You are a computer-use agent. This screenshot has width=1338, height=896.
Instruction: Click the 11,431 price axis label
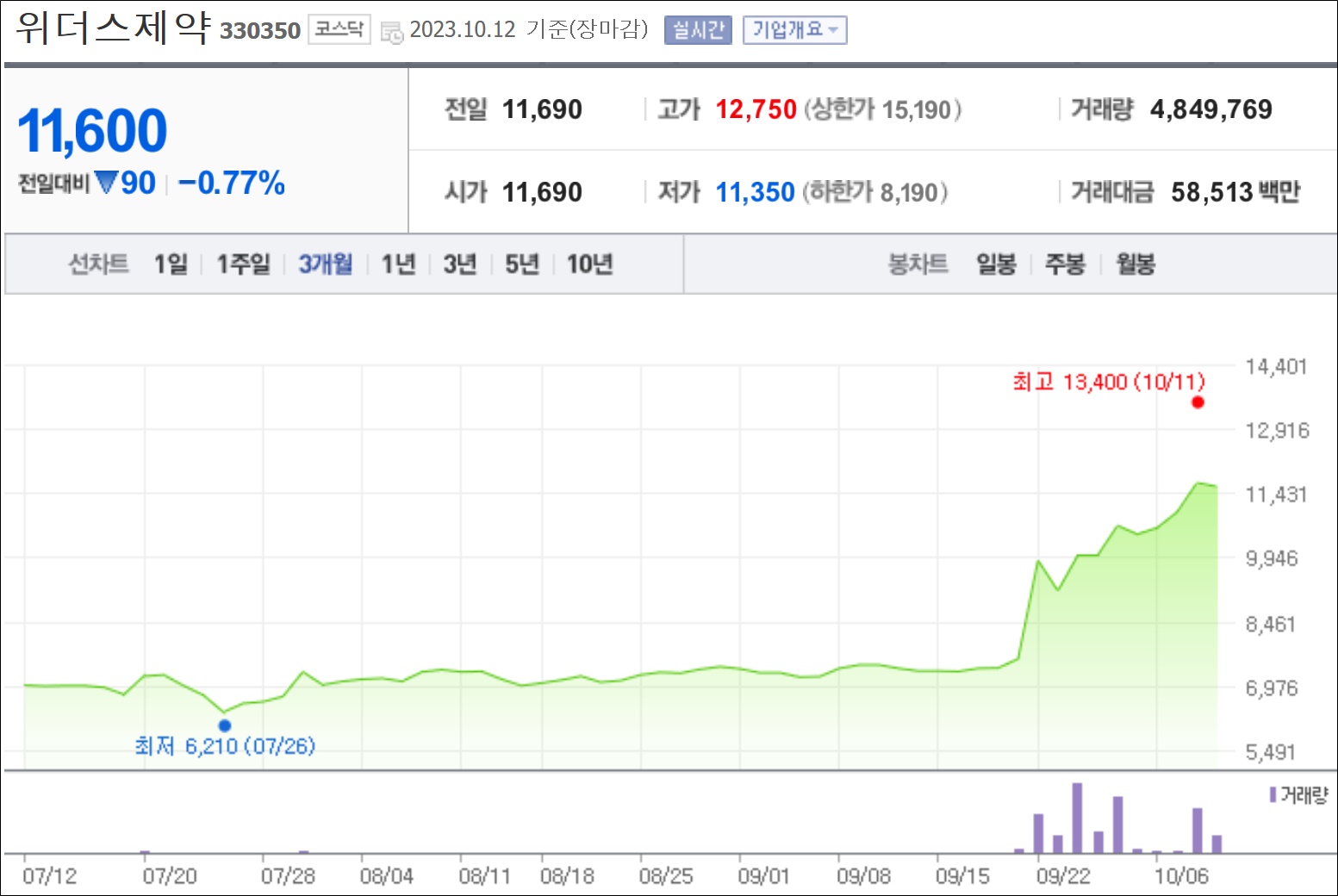[x=1276, y=495]
